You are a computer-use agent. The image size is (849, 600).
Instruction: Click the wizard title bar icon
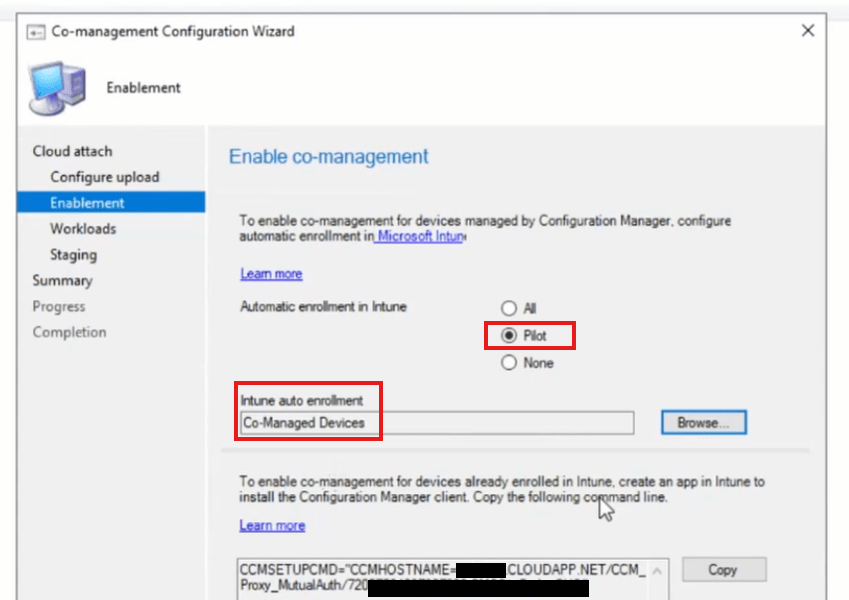coord(36,32)
